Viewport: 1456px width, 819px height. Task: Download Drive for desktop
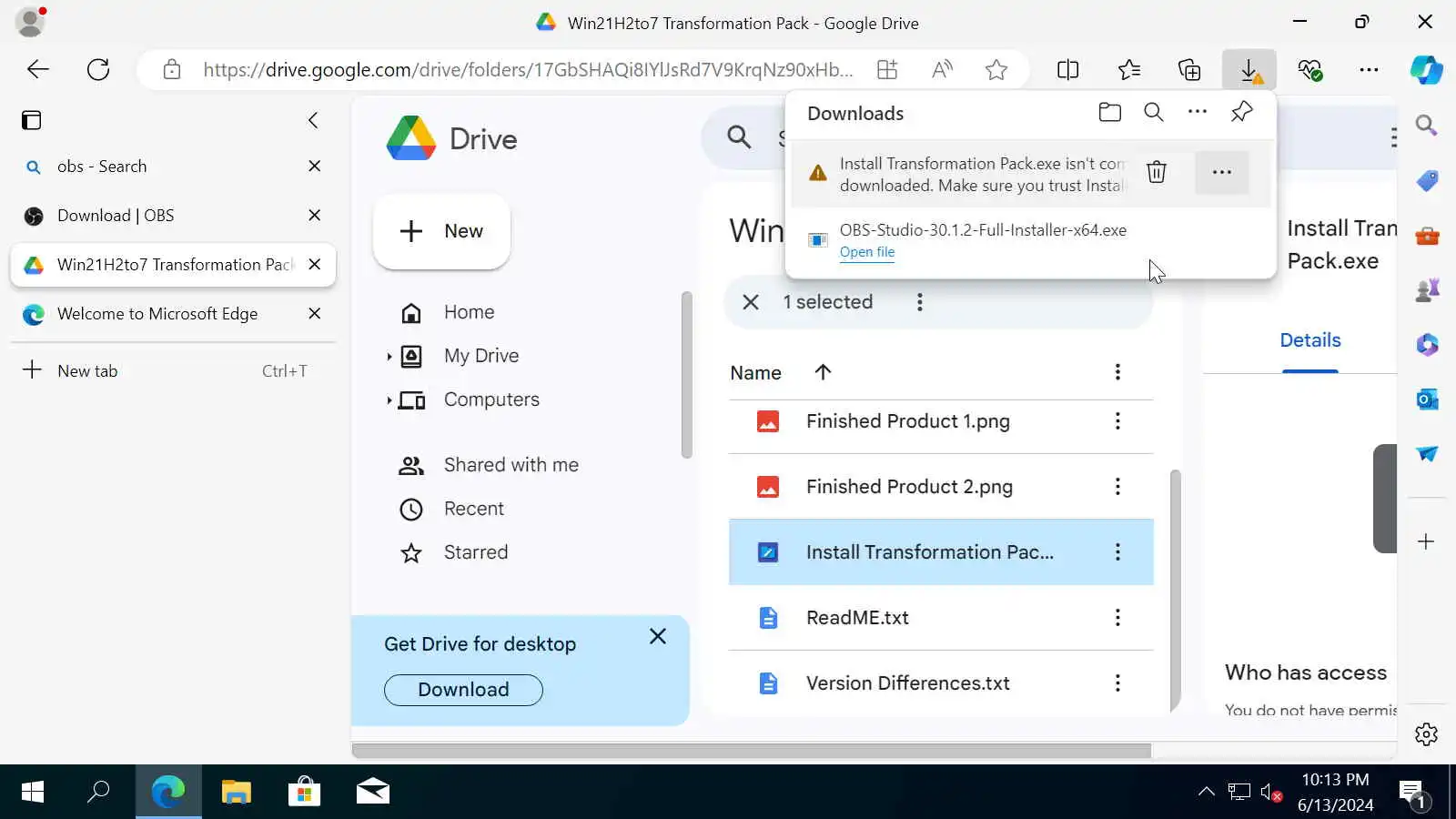point(463,690)
